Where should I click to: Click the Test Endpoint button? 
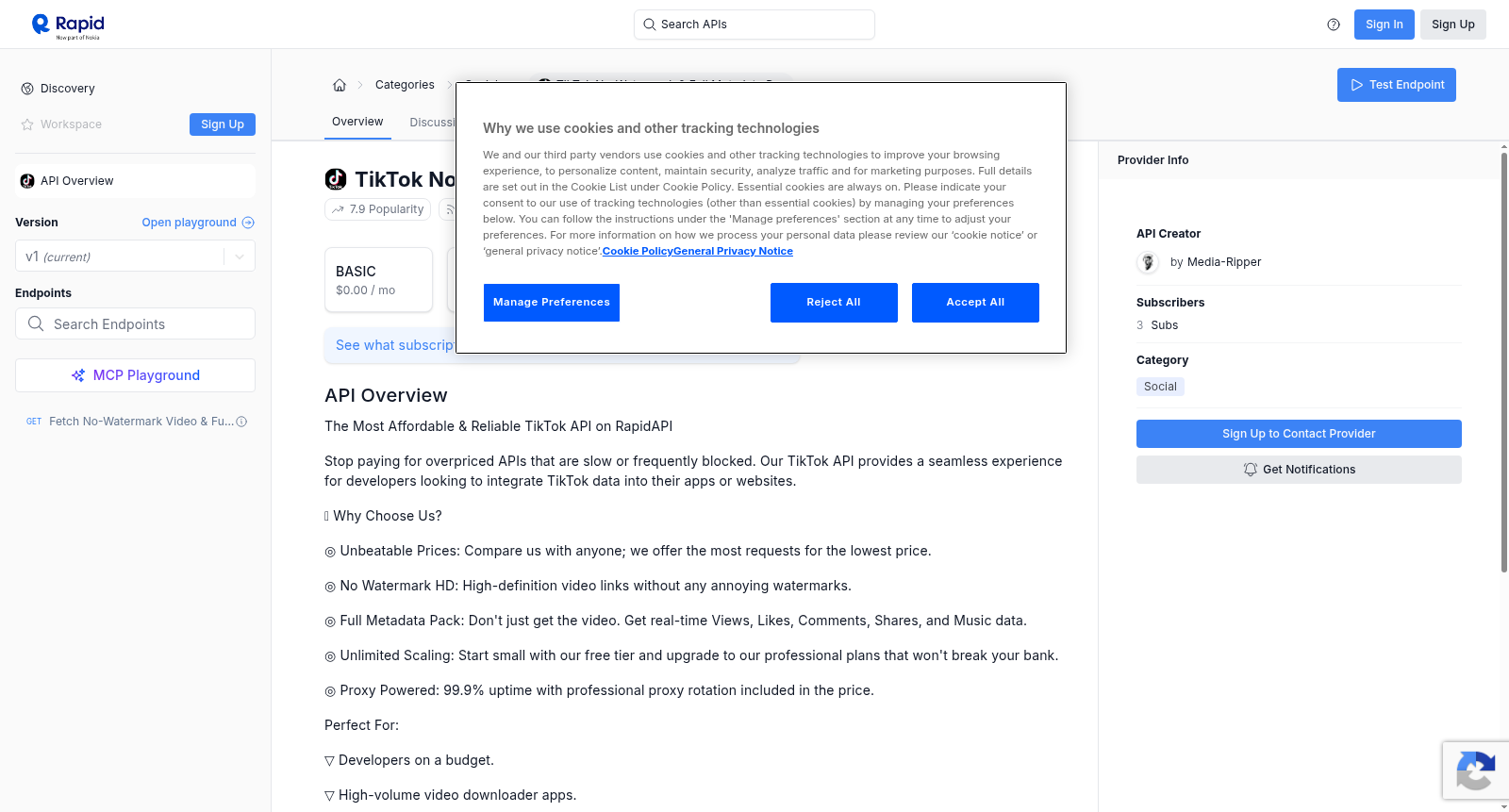1397,85
